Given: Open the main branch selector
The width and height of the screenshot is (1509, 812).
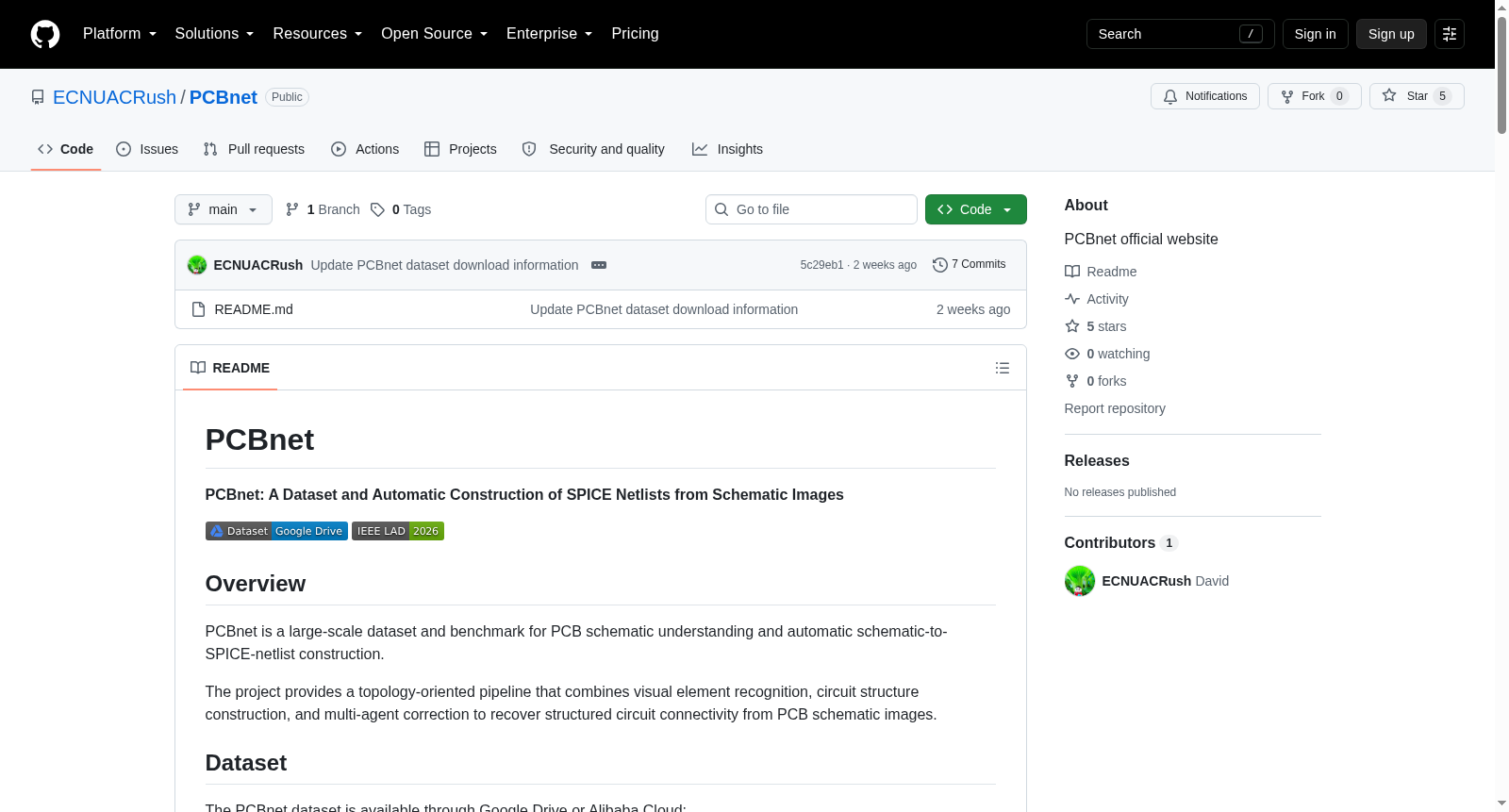Looking at the screenshot, I should (x=224, y=209).
